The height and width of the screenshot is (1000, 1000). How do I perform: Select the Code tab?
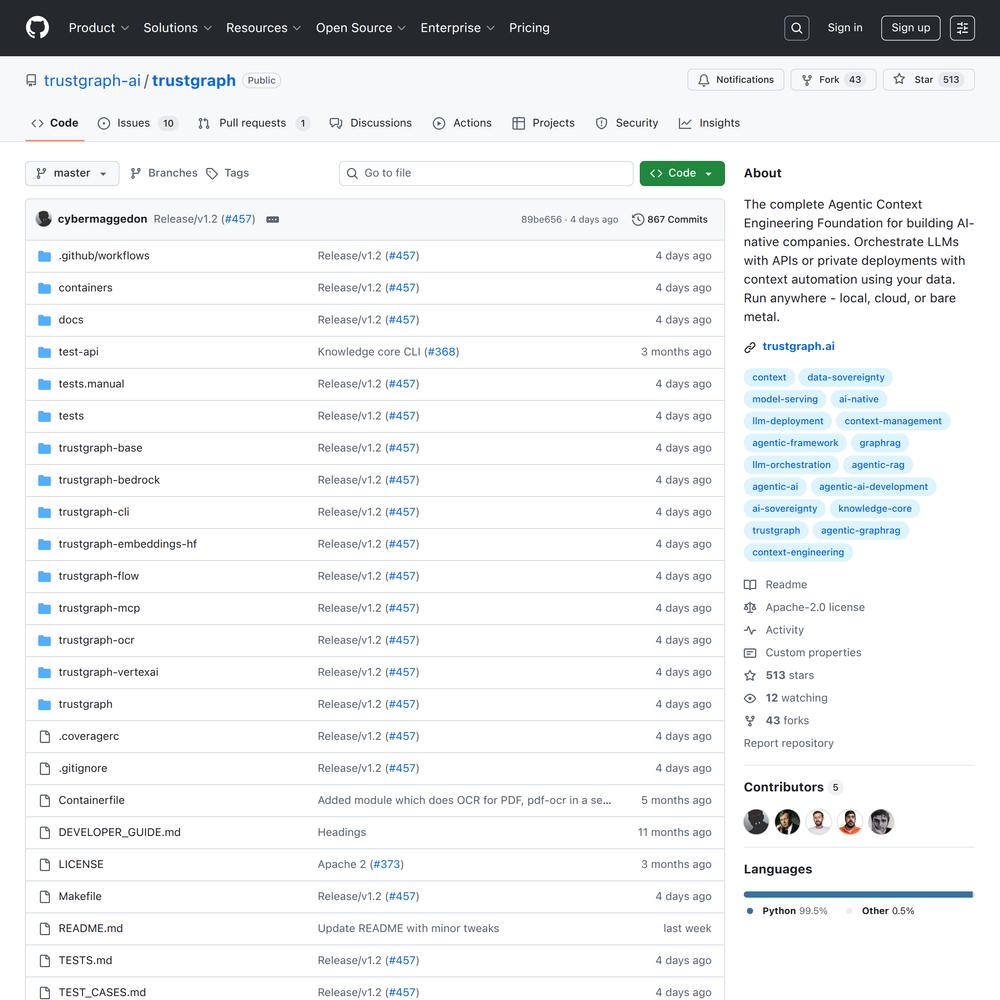coord(55,123)
